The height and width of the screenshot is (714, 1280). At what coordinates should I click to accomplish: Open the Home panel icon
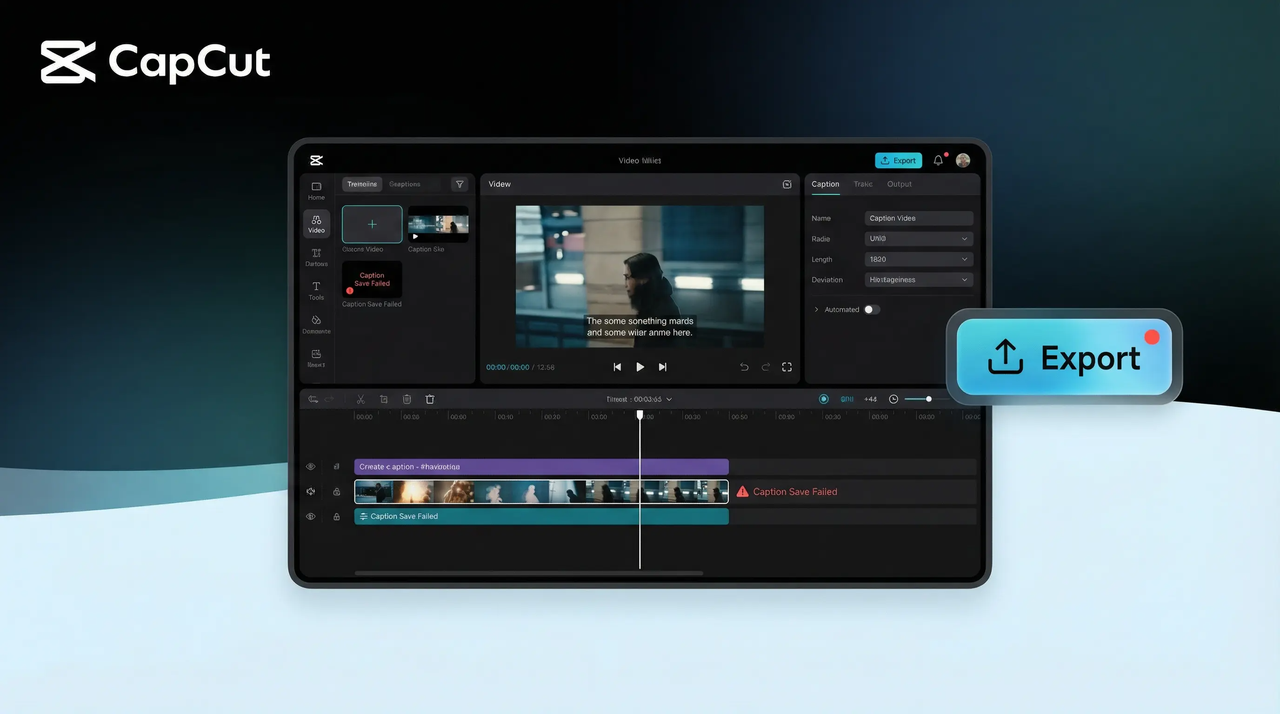pyautogui.click(x=316, y=190)
